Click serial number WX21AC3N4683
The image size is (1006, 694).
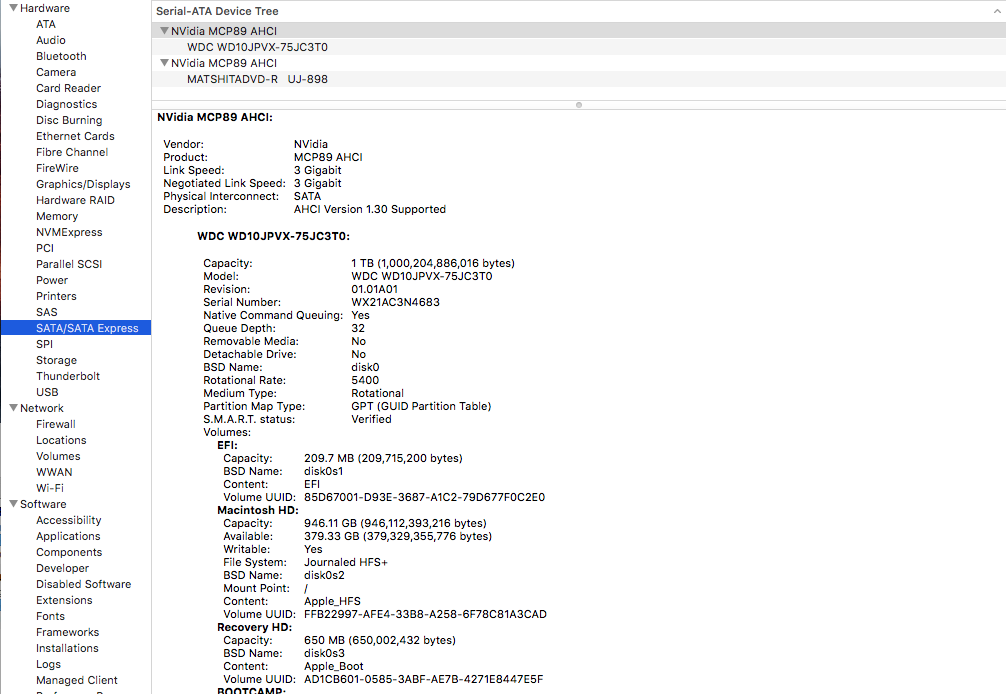pos(395,302)
